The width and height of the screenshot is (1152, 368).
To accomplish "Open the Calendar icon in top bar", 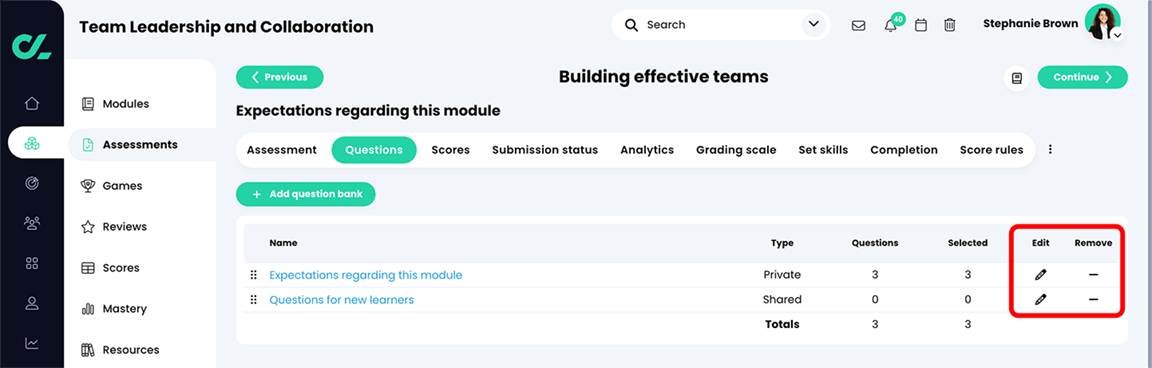I will pyautogui.click(x=921, y=25).
